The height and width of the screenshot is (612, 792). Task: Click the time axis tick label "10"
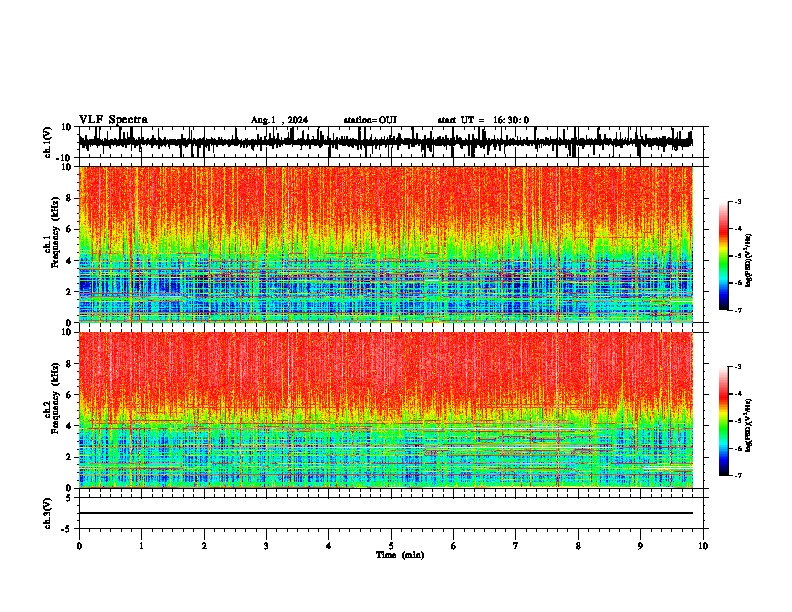click(x=703, y=546)
